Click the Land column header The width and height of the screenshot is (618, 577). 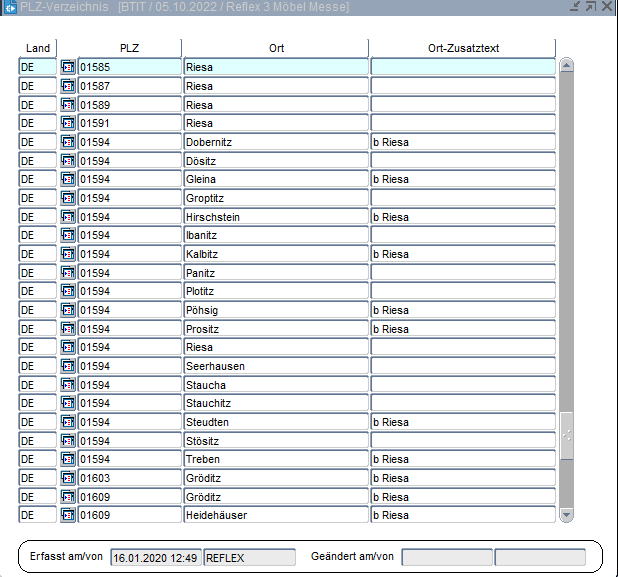click(x=38, y=48)
